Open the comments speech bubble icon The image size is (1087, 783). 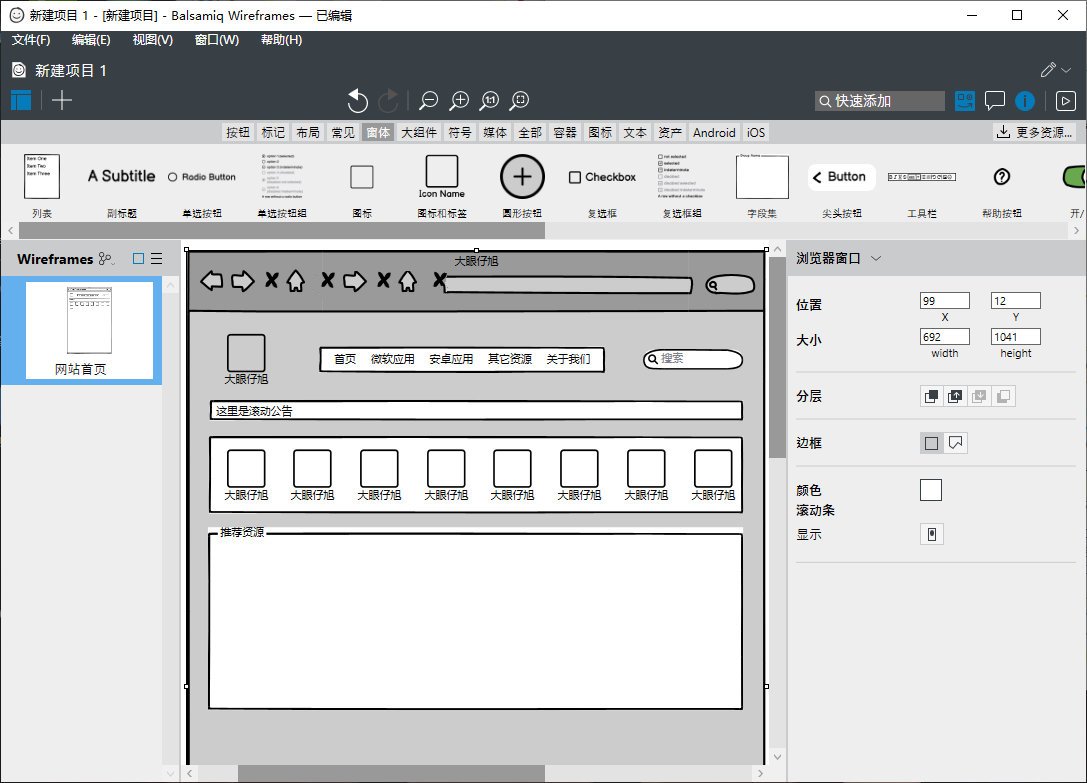click(995, 101)
